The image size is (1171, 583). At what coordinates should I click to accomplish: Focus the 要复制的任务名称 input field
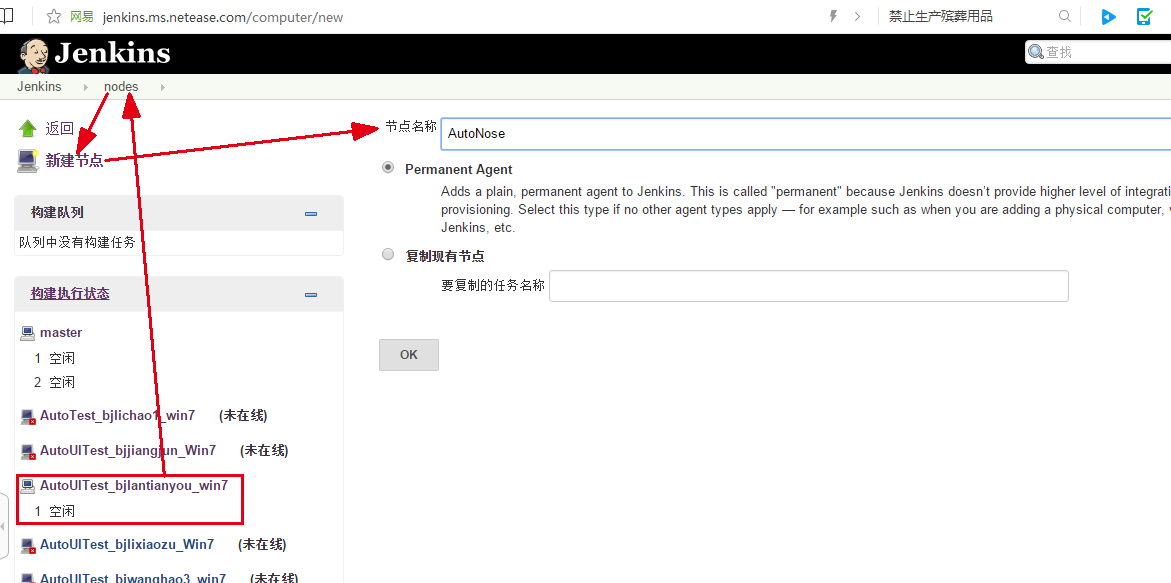[809, 286]
